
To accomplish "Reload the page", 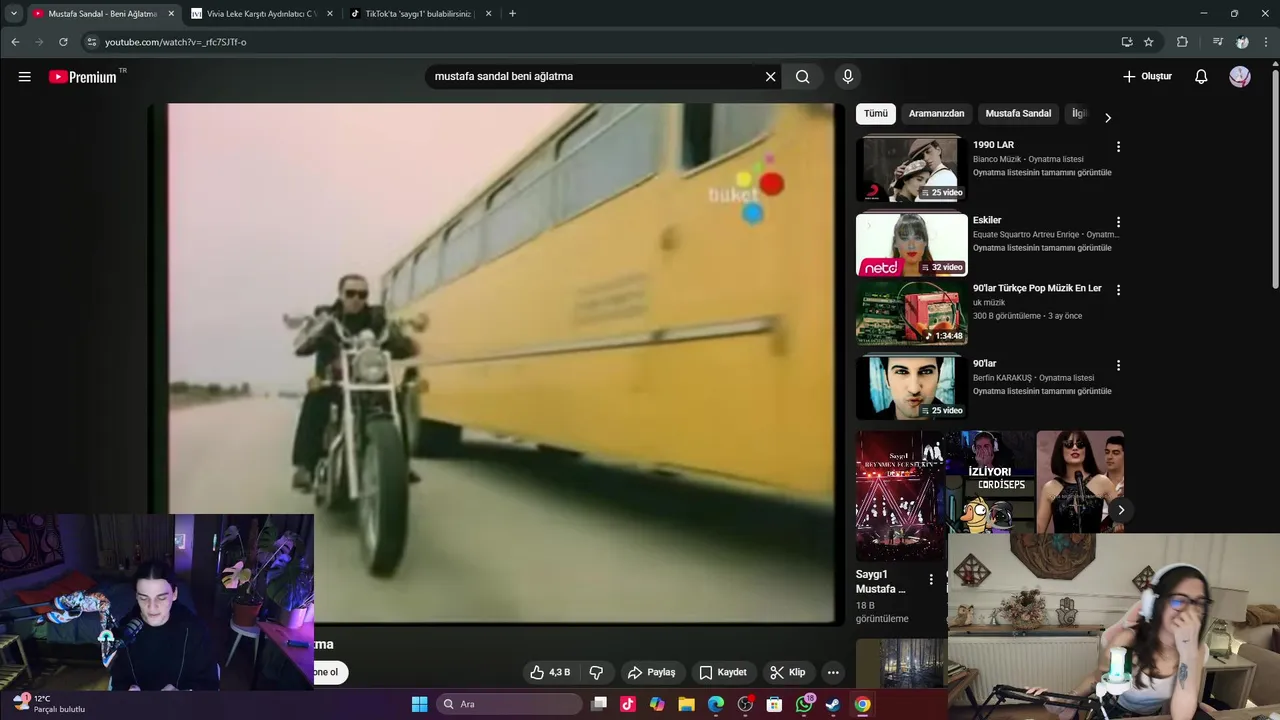I will (x=63, y=42).
